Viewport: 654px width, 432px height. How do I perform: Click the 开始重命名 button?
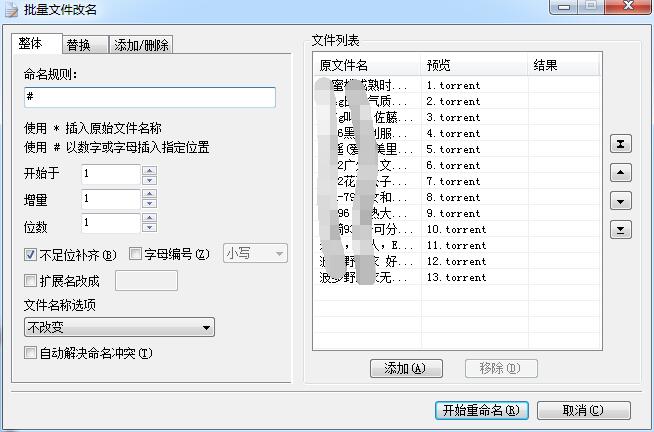point(481,410)
